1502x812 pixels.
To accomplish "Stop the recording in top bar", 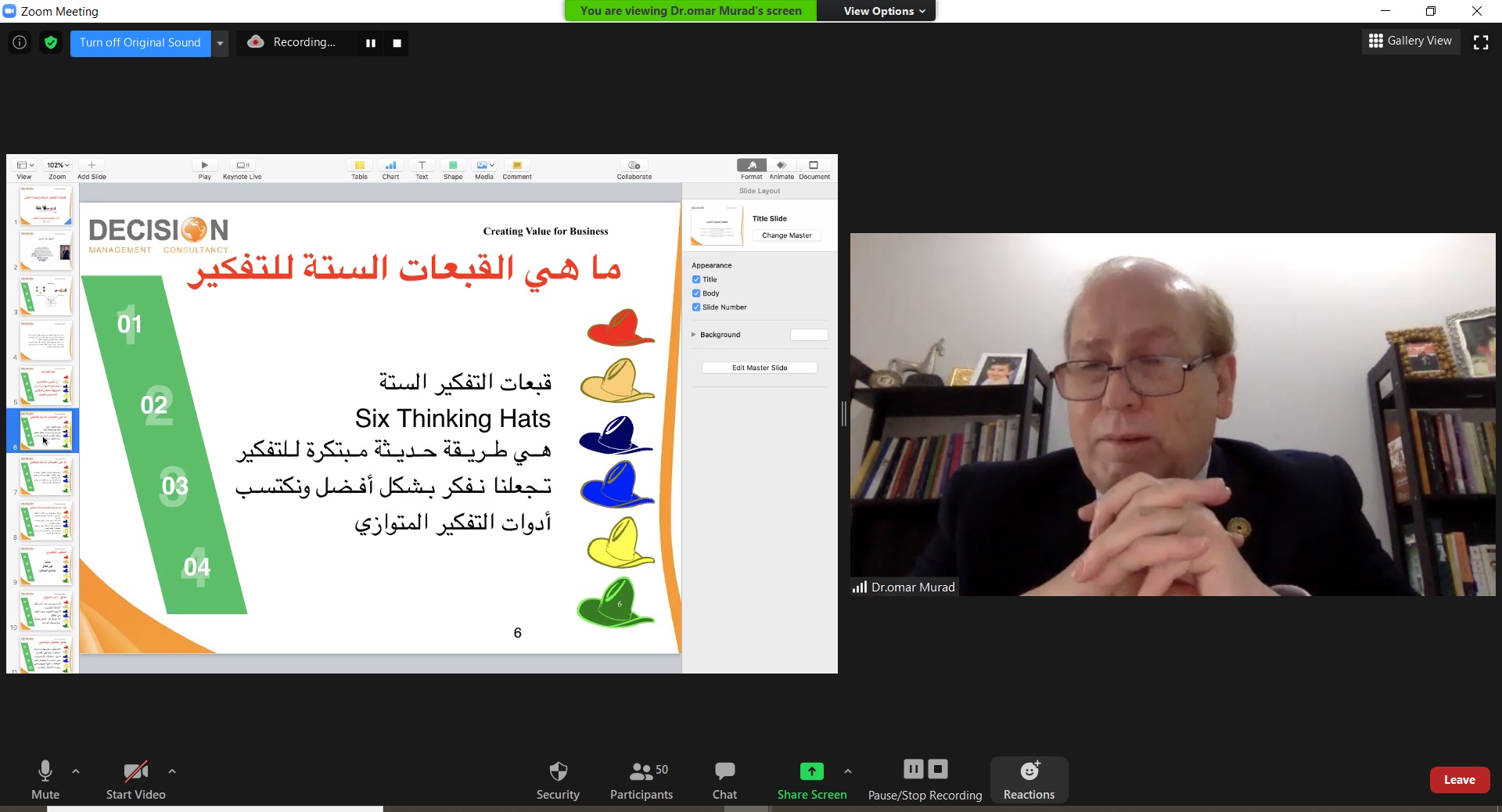I will tap(397, 43).
